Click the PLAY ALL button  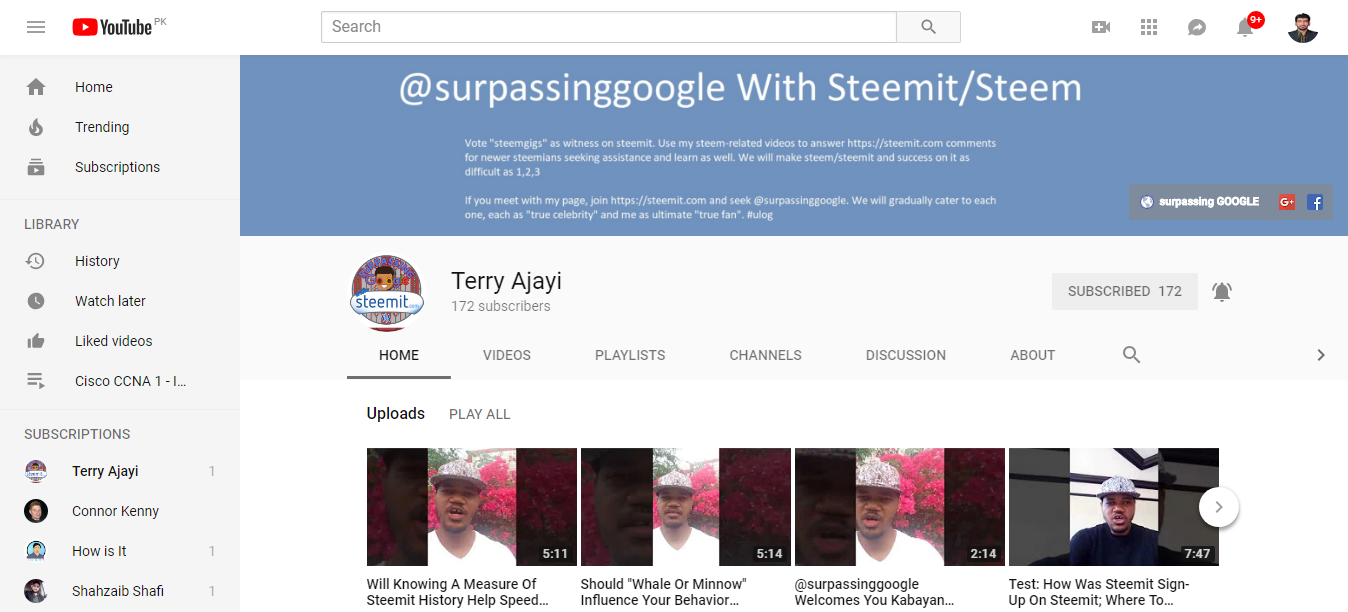(480, 414)
